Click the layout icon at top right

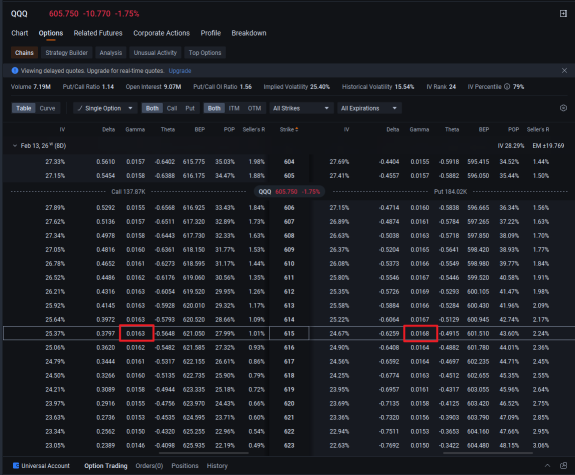click(x=563, y=14)
